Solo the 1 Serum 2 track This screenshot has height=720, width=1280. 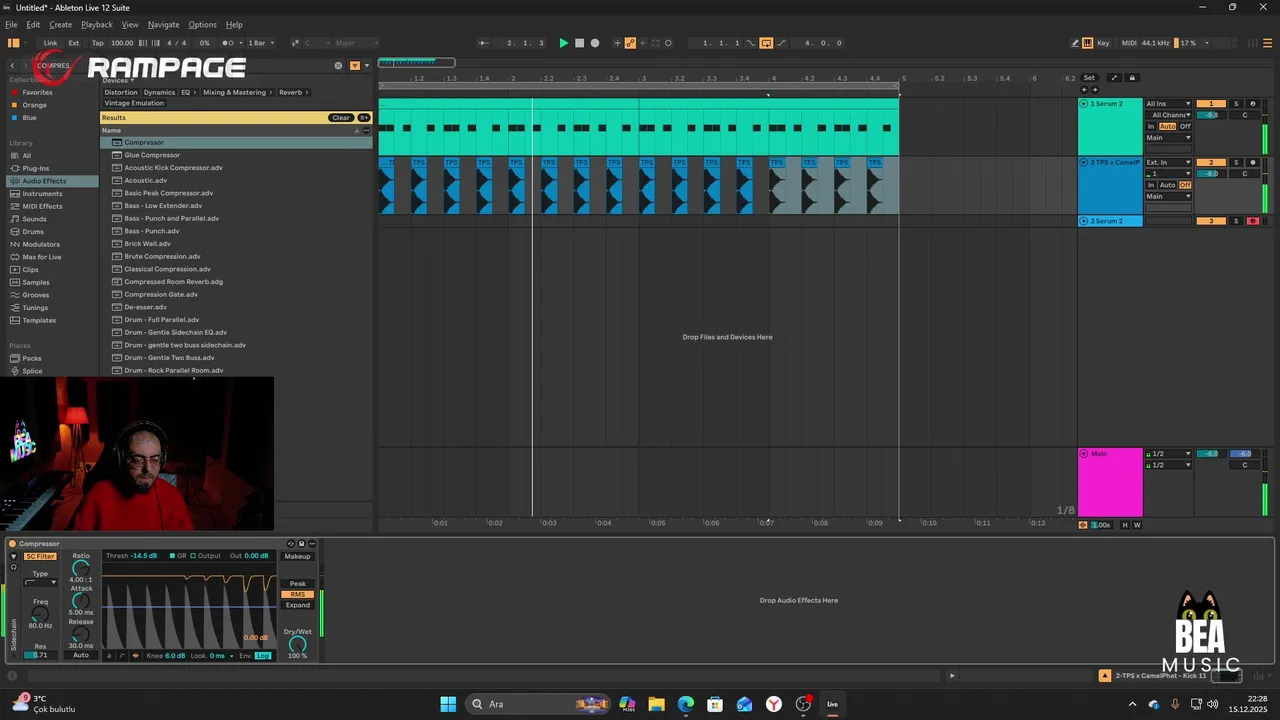coord(1235,104)
